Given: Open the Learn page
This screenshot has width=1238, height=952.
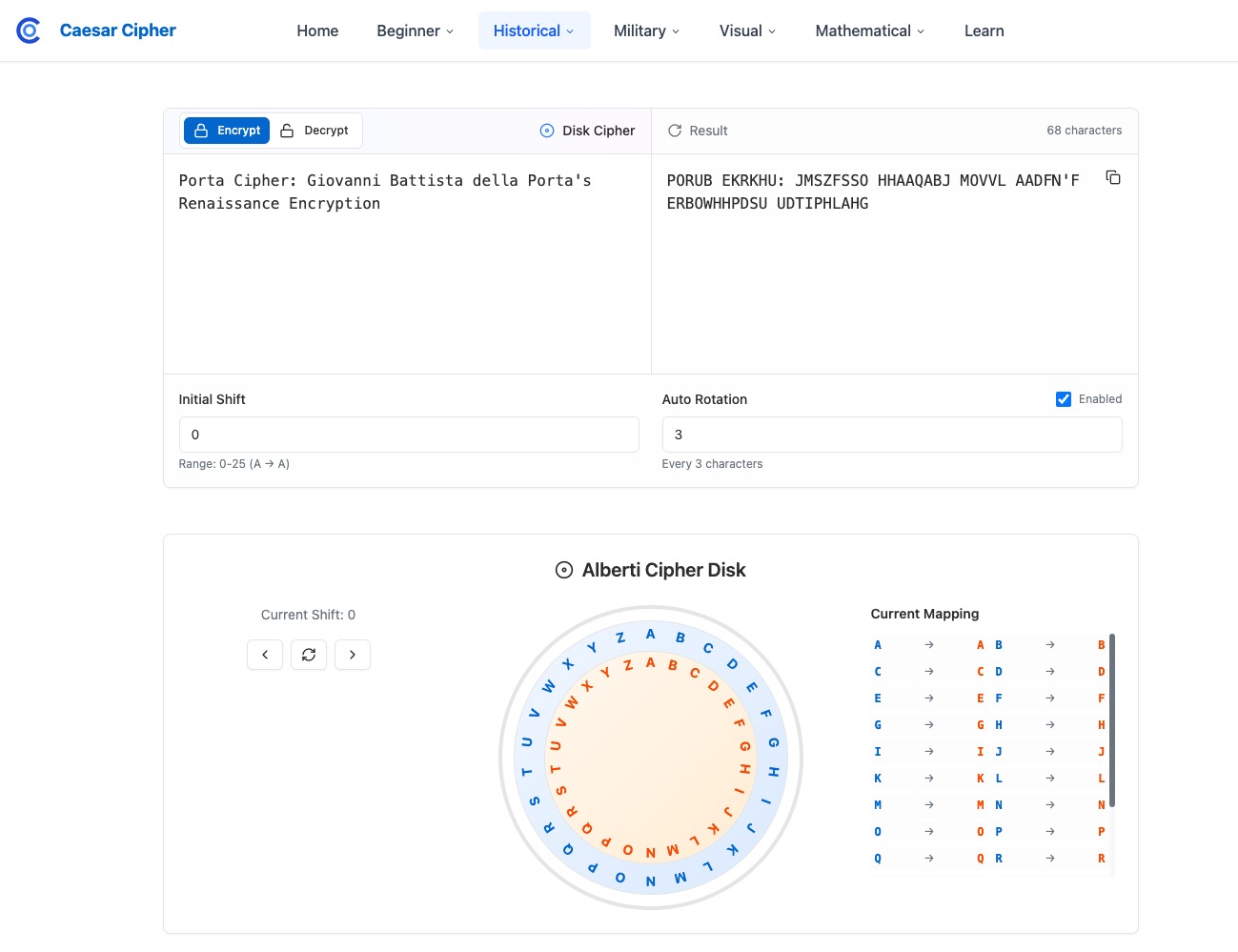Looking at the screenshot, I should pos(984,31).
